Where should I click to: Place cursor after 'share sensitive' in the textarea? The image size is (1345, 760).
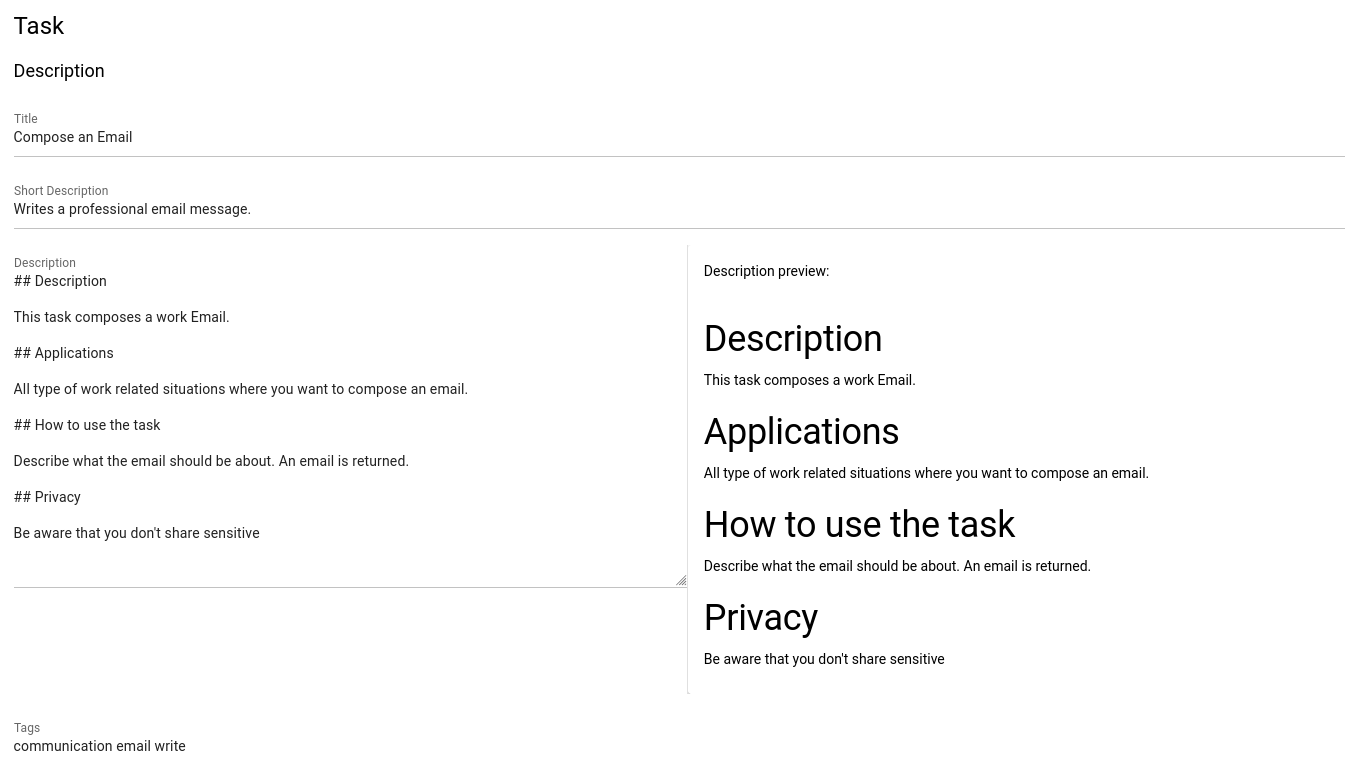click(x=260, y=534)
